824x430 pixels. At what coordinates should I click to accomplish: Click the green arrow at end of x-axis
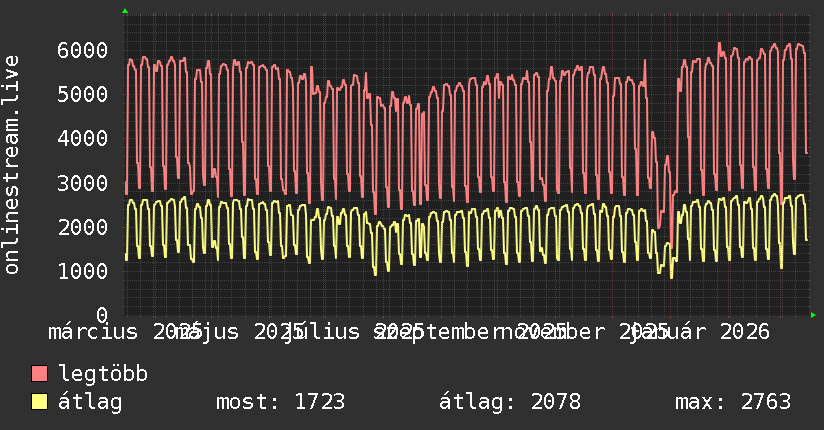tap(813, 315)
